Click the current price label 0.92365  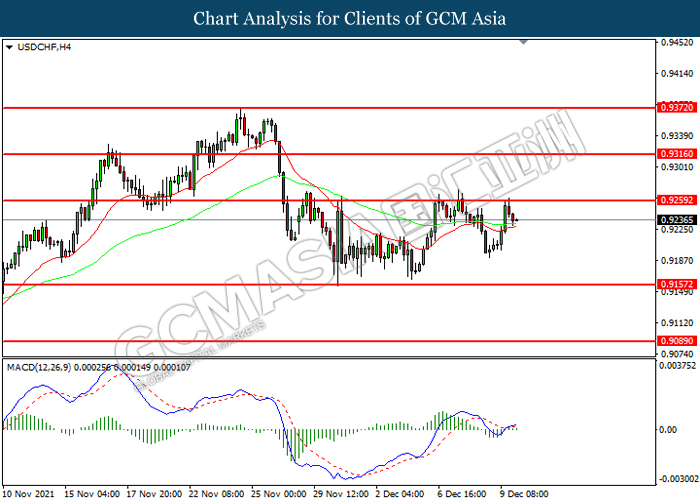point(677,220)
